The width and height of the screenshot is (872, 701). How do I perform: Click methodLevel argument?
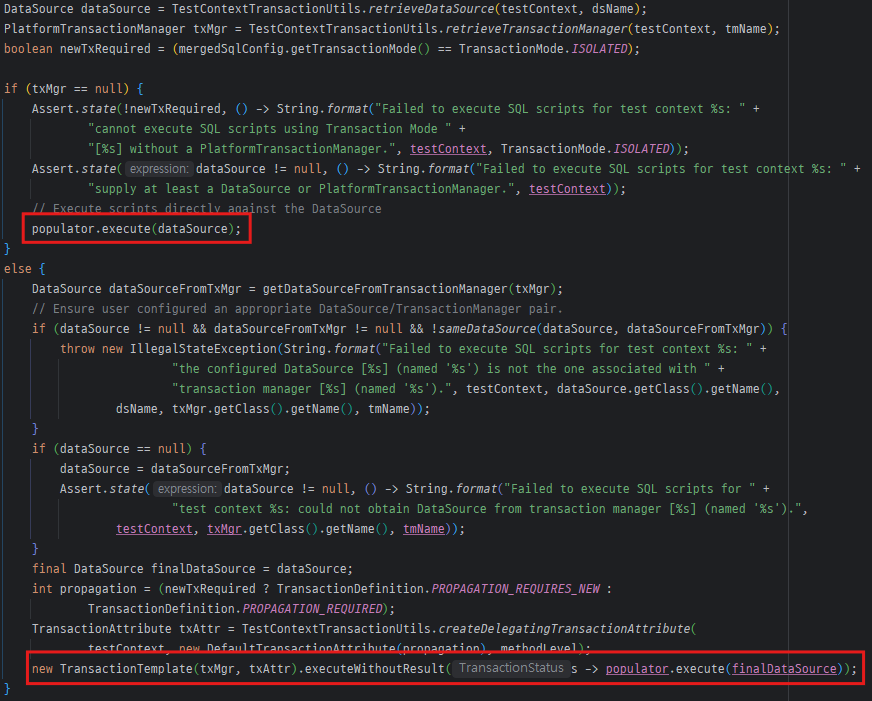point(538,649)
